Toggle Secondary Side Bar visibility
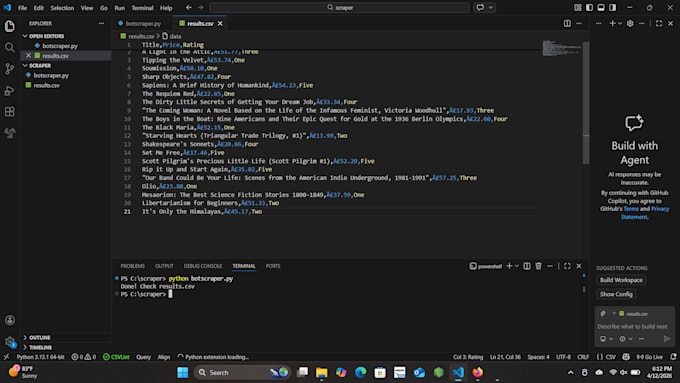680x383 pixels. pyautogui.click(x=612, y=7)
